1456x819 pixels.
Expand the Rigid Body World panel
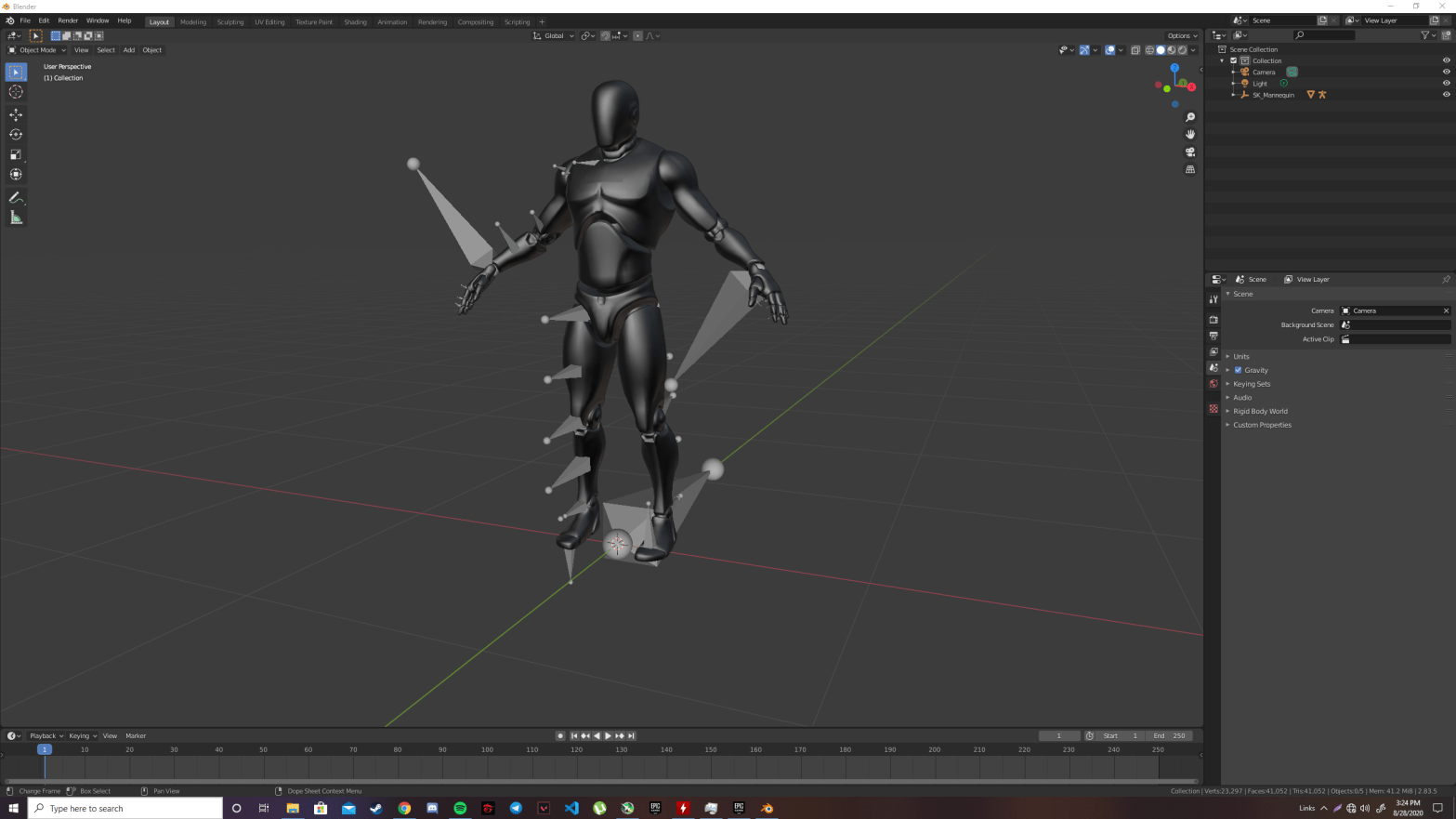[1260, 411]
